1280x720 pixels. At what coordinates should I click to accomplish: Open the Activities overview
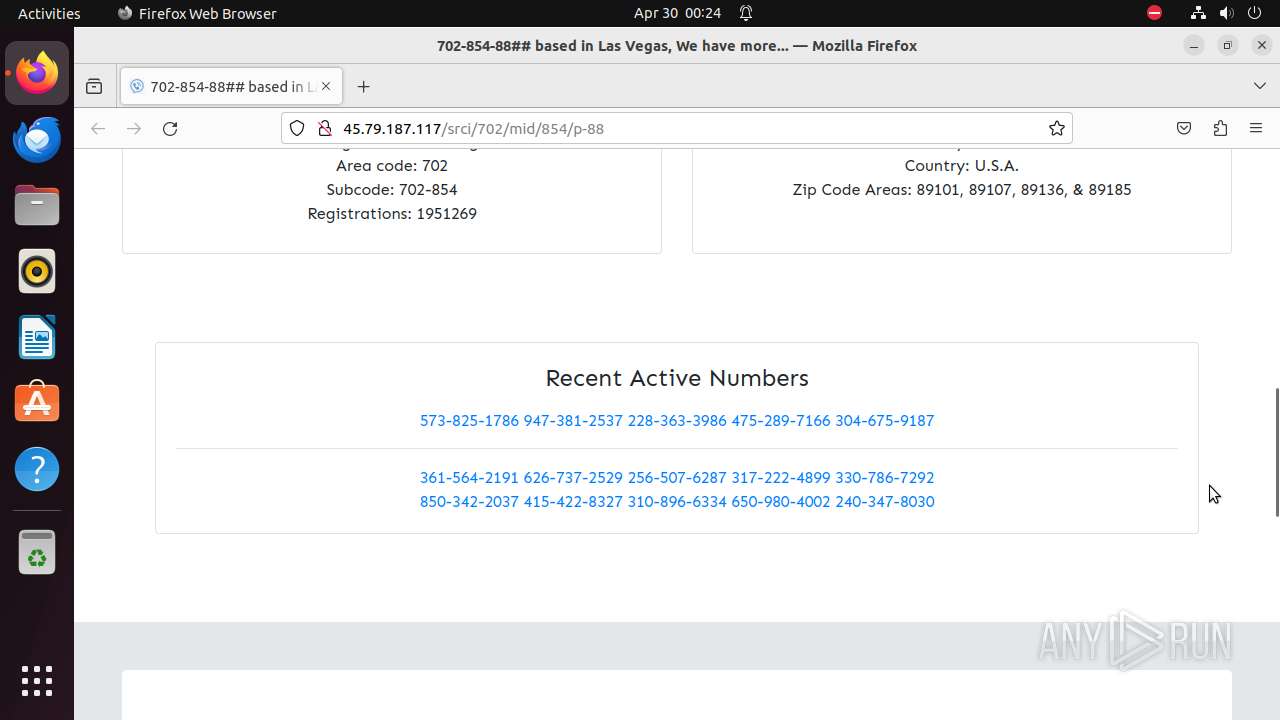[49, 13]
